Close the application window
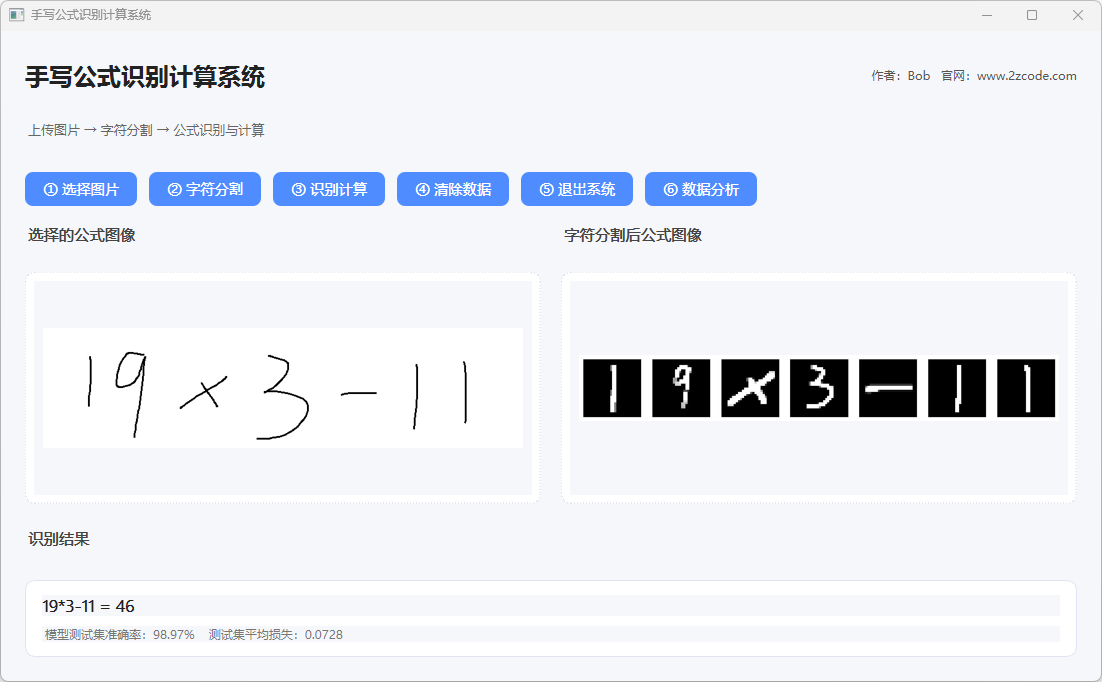The height and width of the screenshot is (682, 1102). pos(1077,15)
